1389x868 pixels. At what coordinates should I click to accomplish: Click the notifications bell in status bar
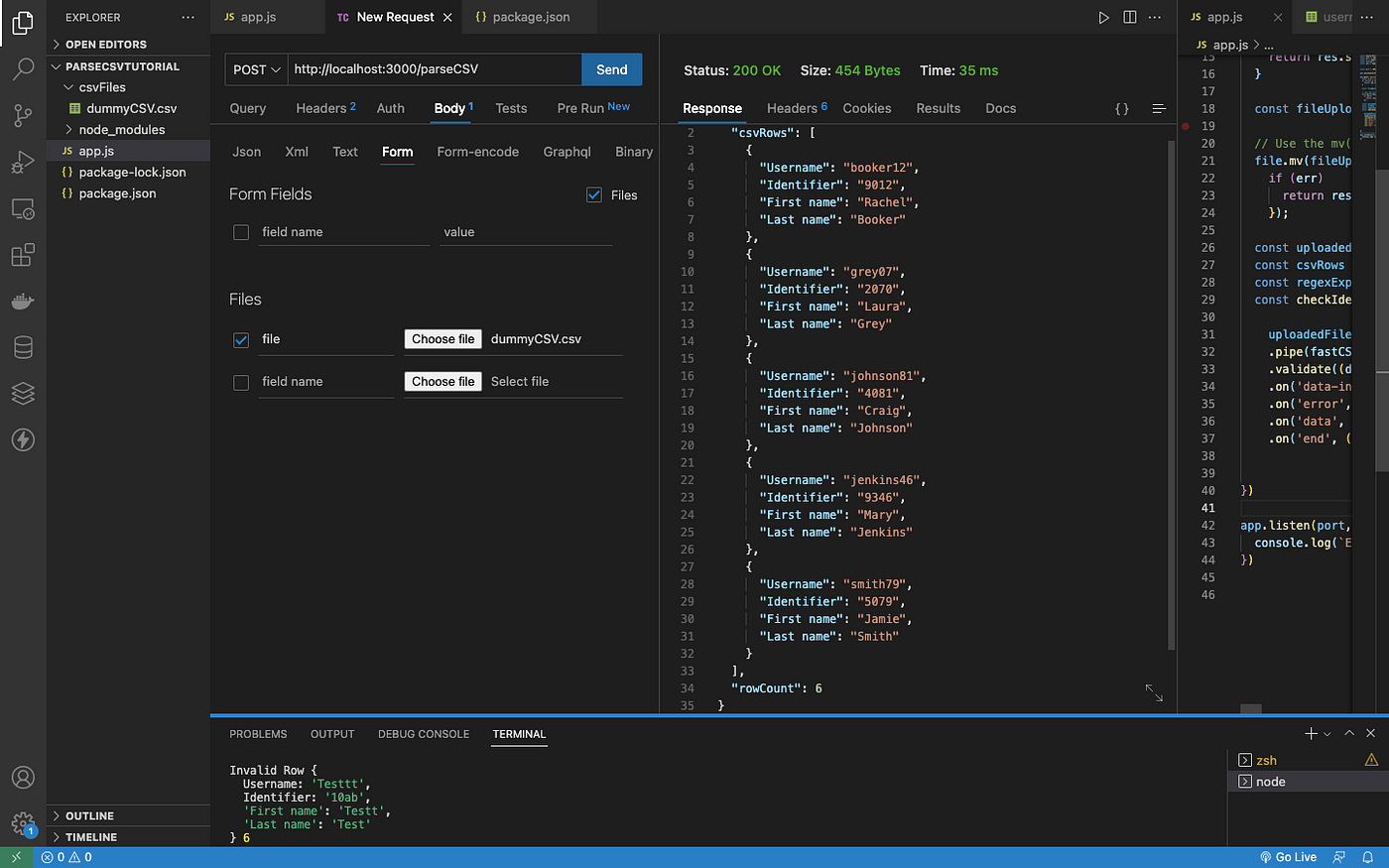(x=1368, y=857)
